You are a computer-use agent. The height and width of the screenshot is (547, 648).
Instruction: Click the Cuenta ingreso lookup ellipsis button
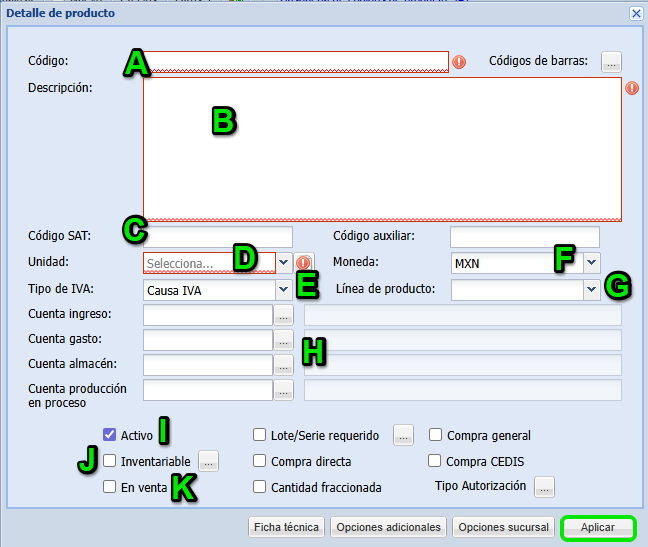point(283,316)
